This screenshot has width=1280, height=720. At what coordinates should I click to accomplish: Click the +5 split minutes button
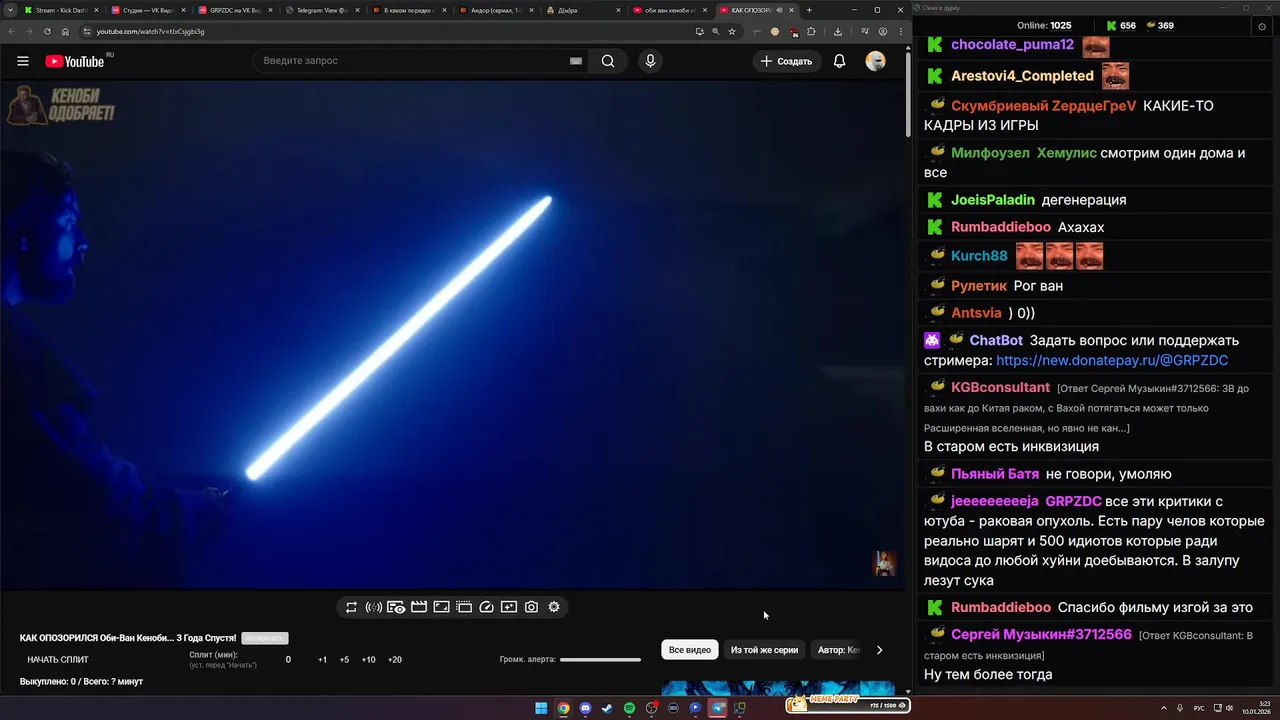pos(344,660)
